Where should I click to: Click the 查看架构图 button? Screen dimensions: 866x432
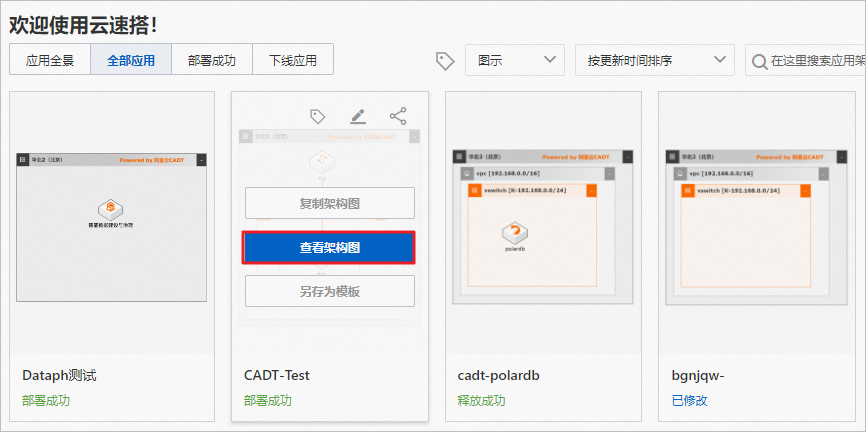[329, 247]
